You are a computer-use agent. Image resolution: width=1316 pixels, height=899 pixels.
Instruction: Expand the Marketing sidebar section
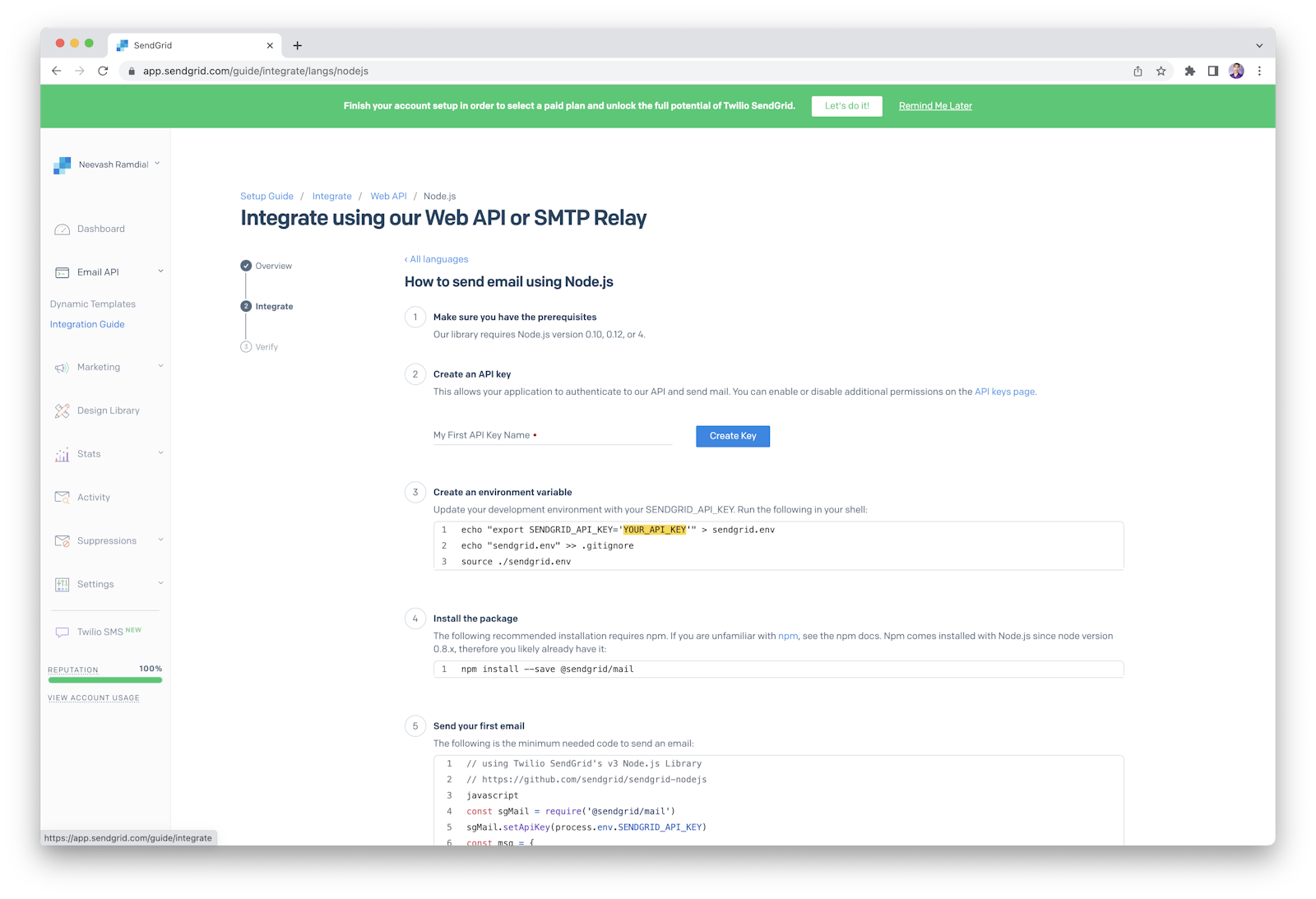tap(160, 367)
